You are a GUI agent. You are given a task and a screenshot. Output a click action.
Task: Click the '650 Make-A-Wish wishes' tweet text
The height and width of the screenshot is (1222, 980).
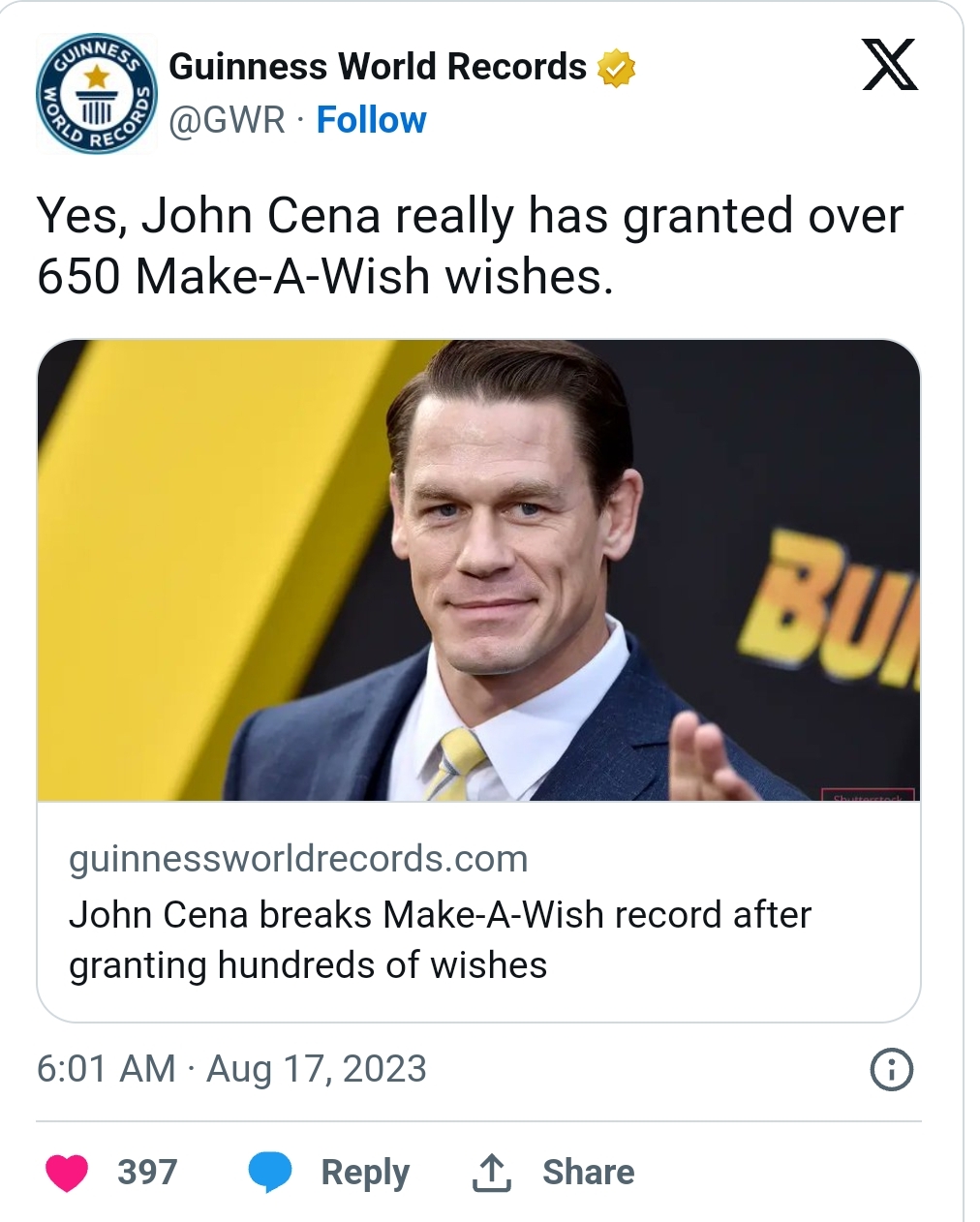[x=325, y=277]
